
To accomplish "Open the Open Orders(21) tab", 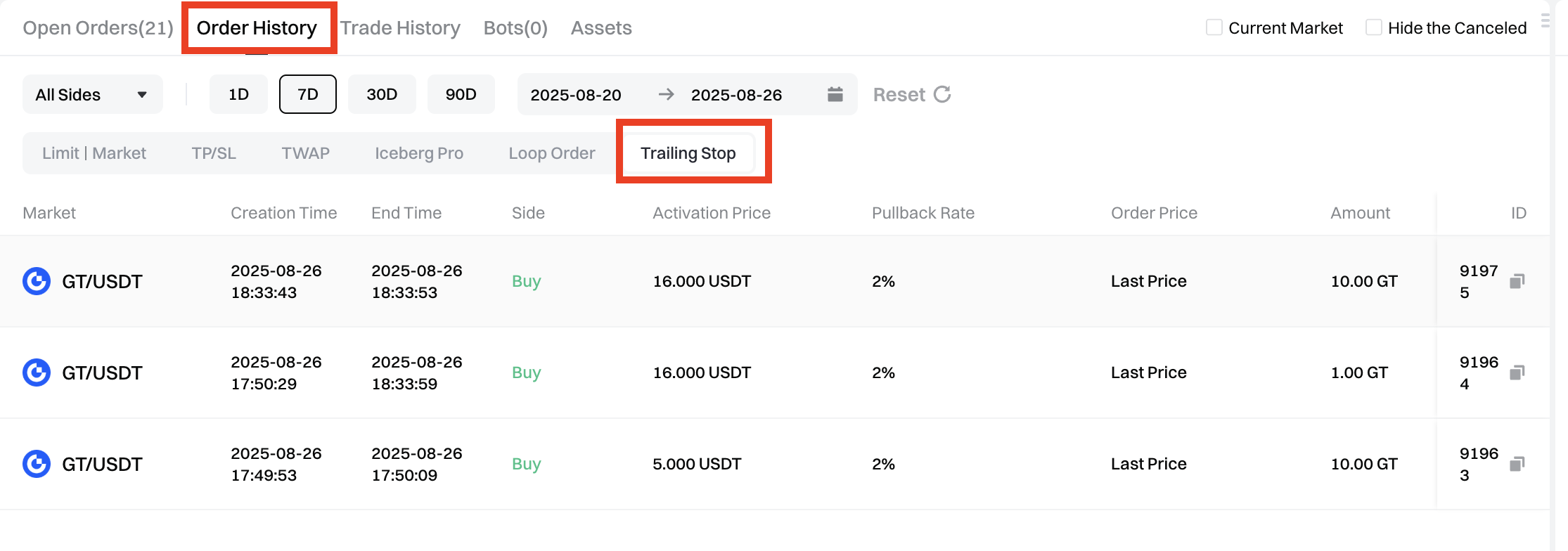I will tap(98, 28).
